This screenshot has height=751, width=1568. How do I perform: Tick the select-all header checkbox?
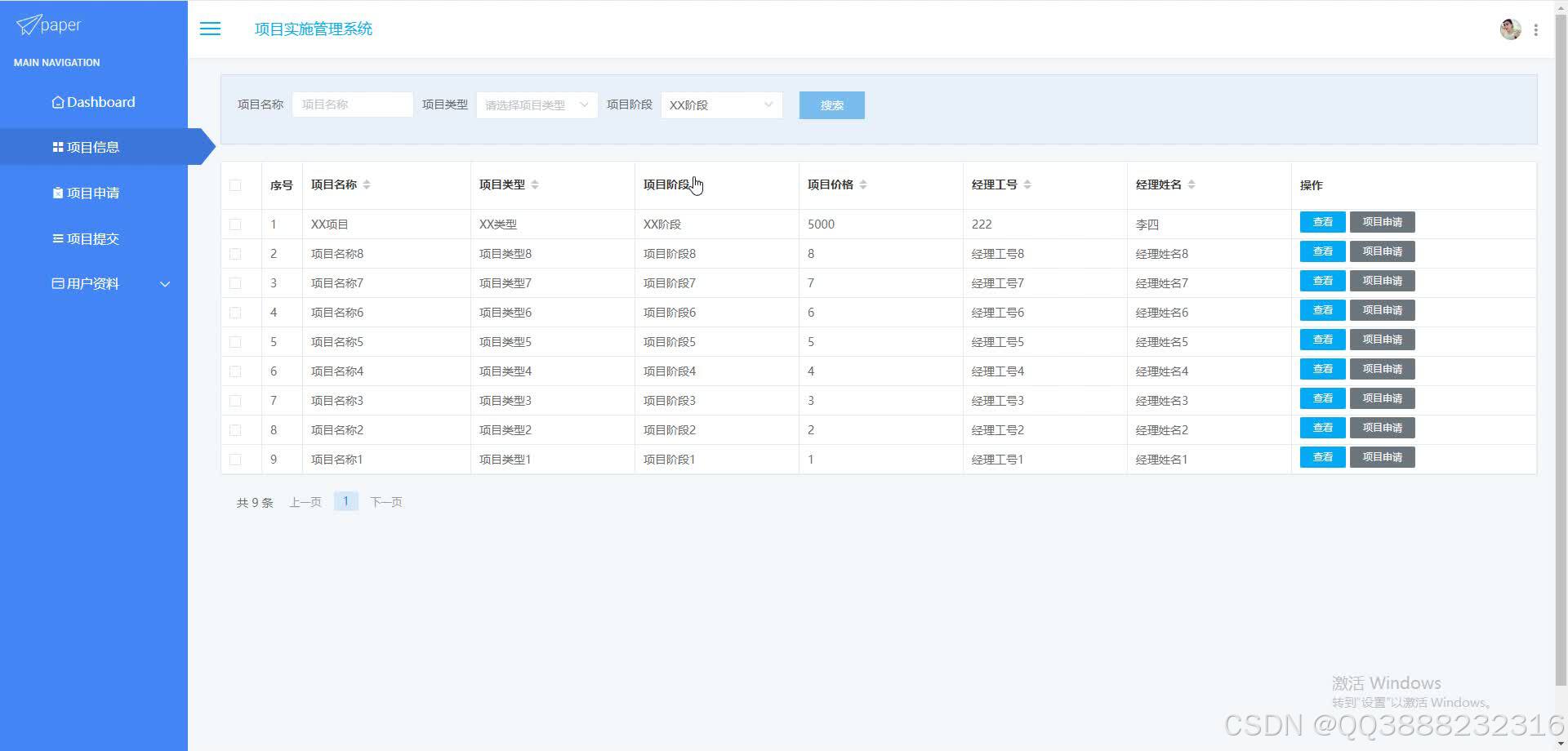pyautogui.click(x=235, y=185)
